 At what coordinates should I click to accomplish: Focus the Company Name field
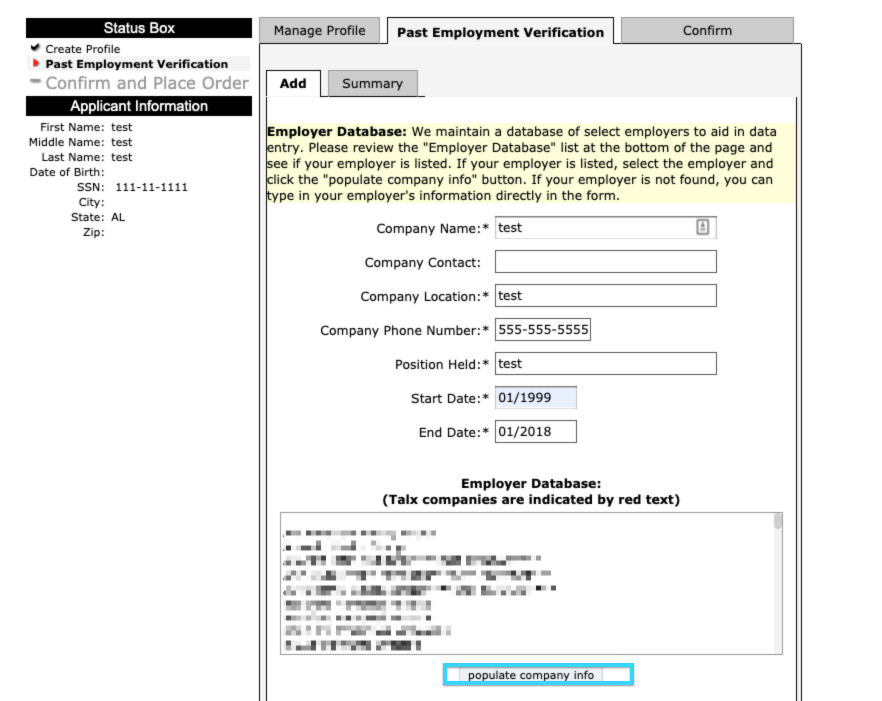pyautogui.click(x=606, y=227)
